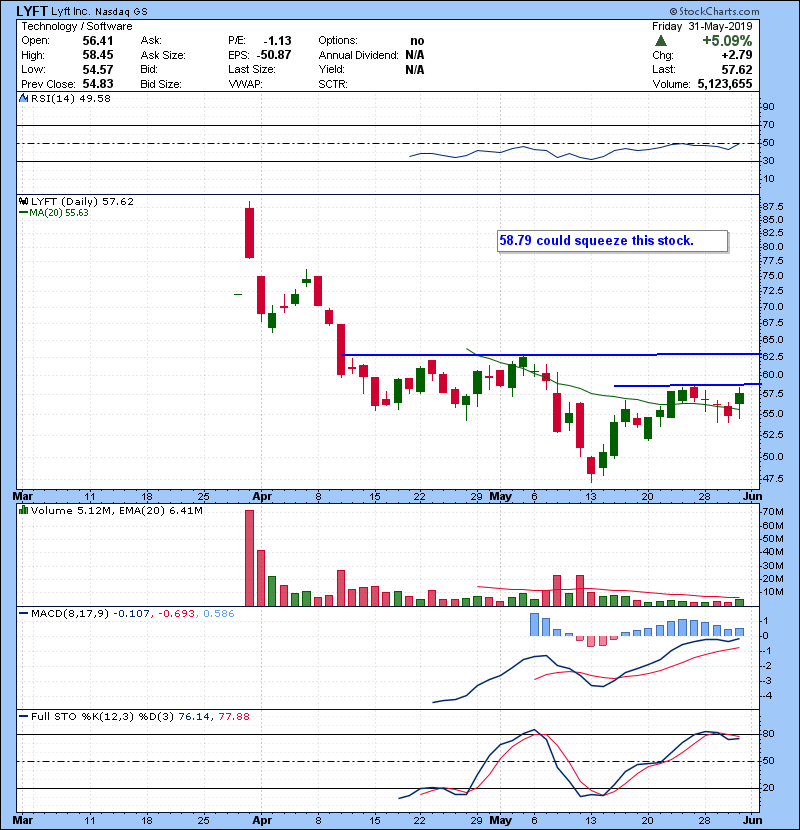Click the 'Volume 5.12M, EMA(20) 6.41M' label
Image resolution: width=800 pixels, height=830 pixels.
pos(116,510)
